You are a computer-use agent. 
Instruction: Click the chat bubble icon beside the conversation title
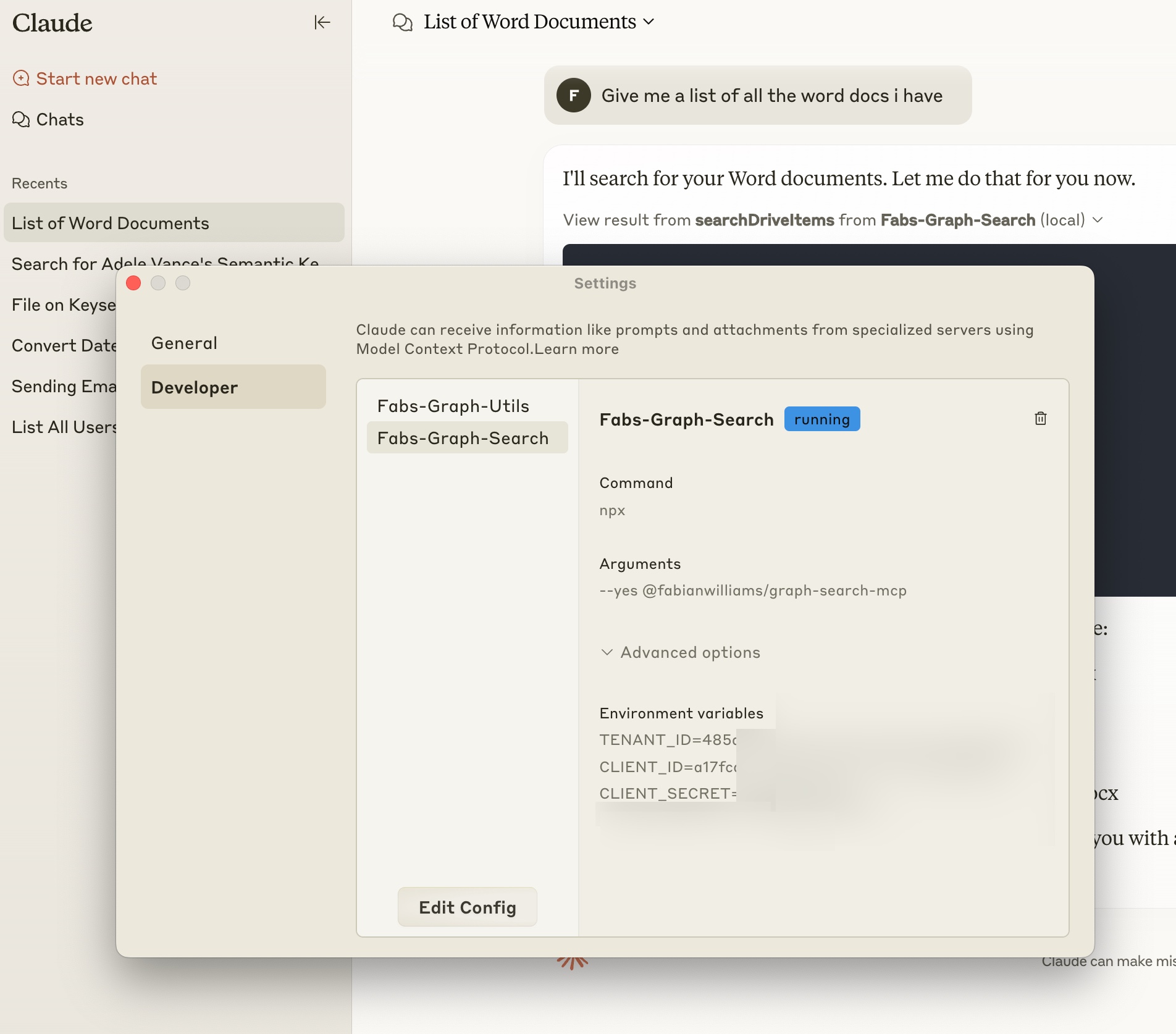point(402,22)
